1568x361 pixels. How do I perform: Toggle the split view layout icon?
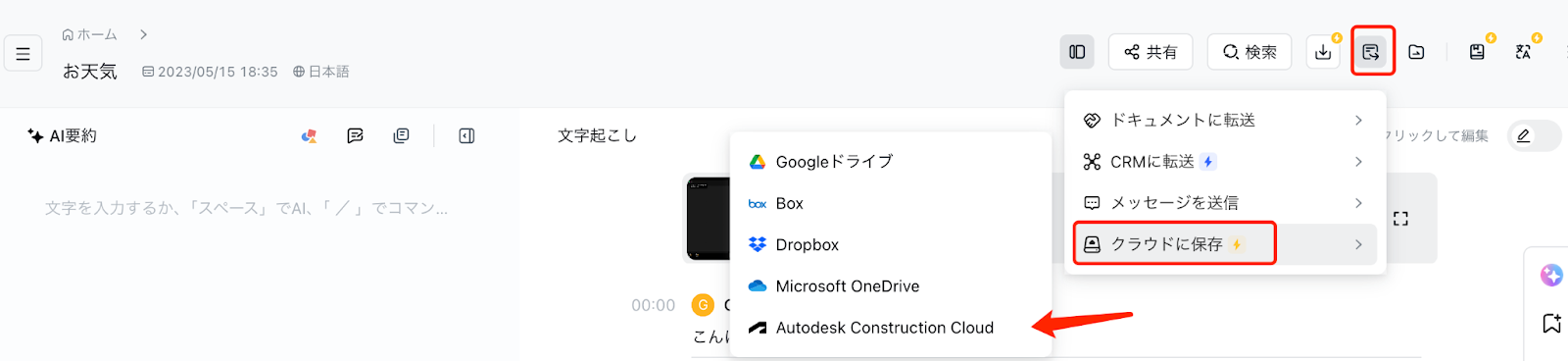[1077, 52]
